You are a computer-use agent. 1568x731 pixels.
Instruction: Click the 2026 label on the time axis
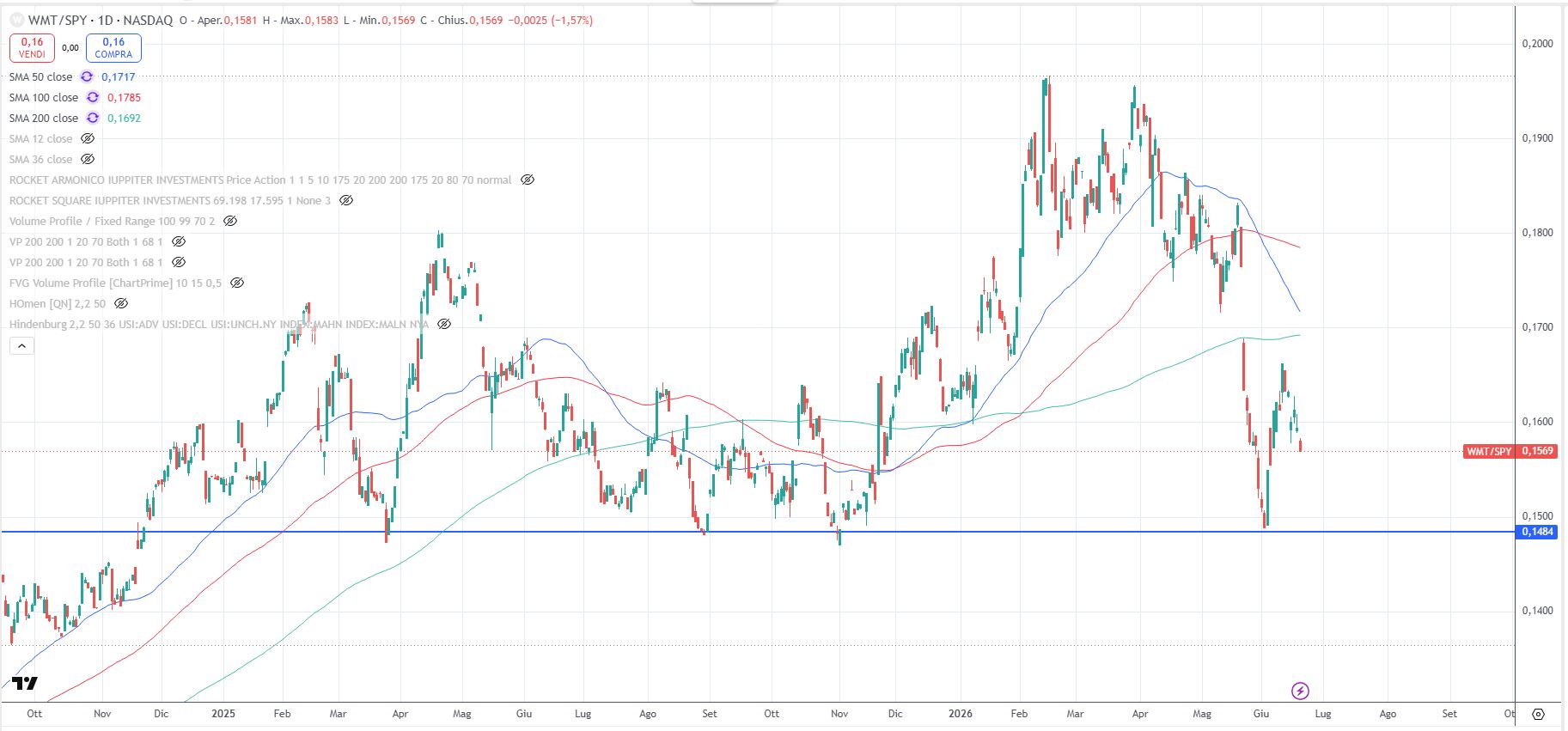[x=960, y=714]
